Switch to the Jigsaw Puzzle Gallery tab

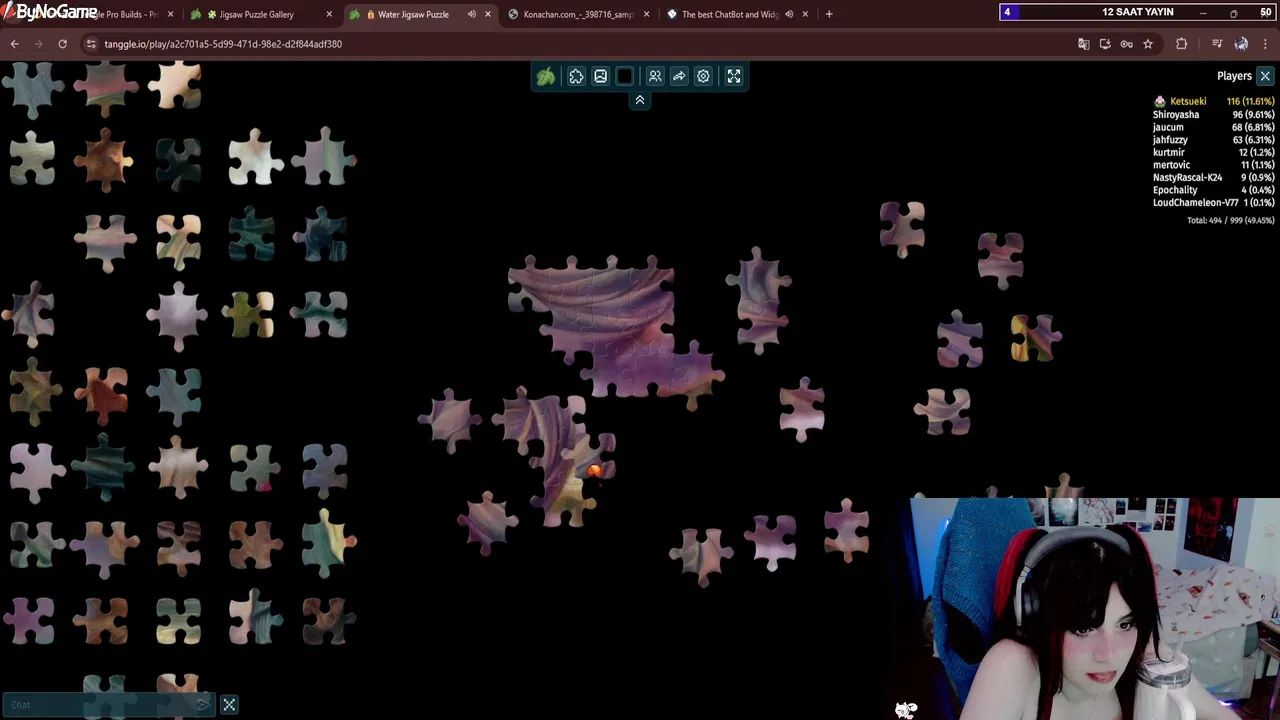(257, 14)
